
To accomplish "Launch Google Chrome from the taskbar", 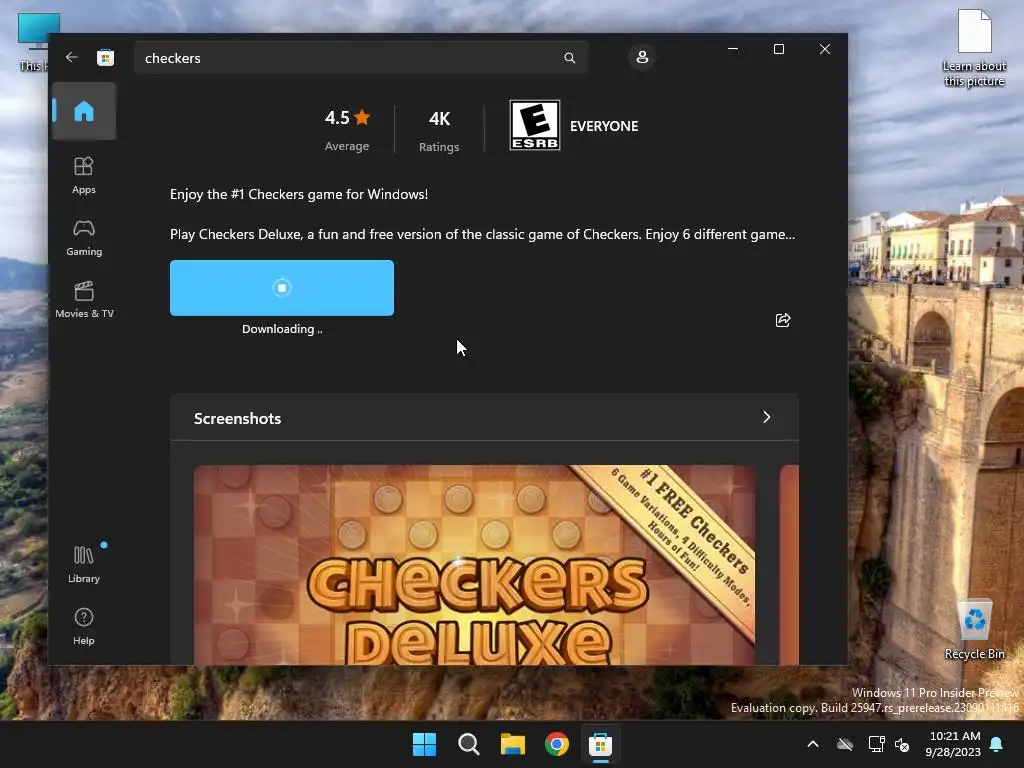I will [x=557, y=744].
